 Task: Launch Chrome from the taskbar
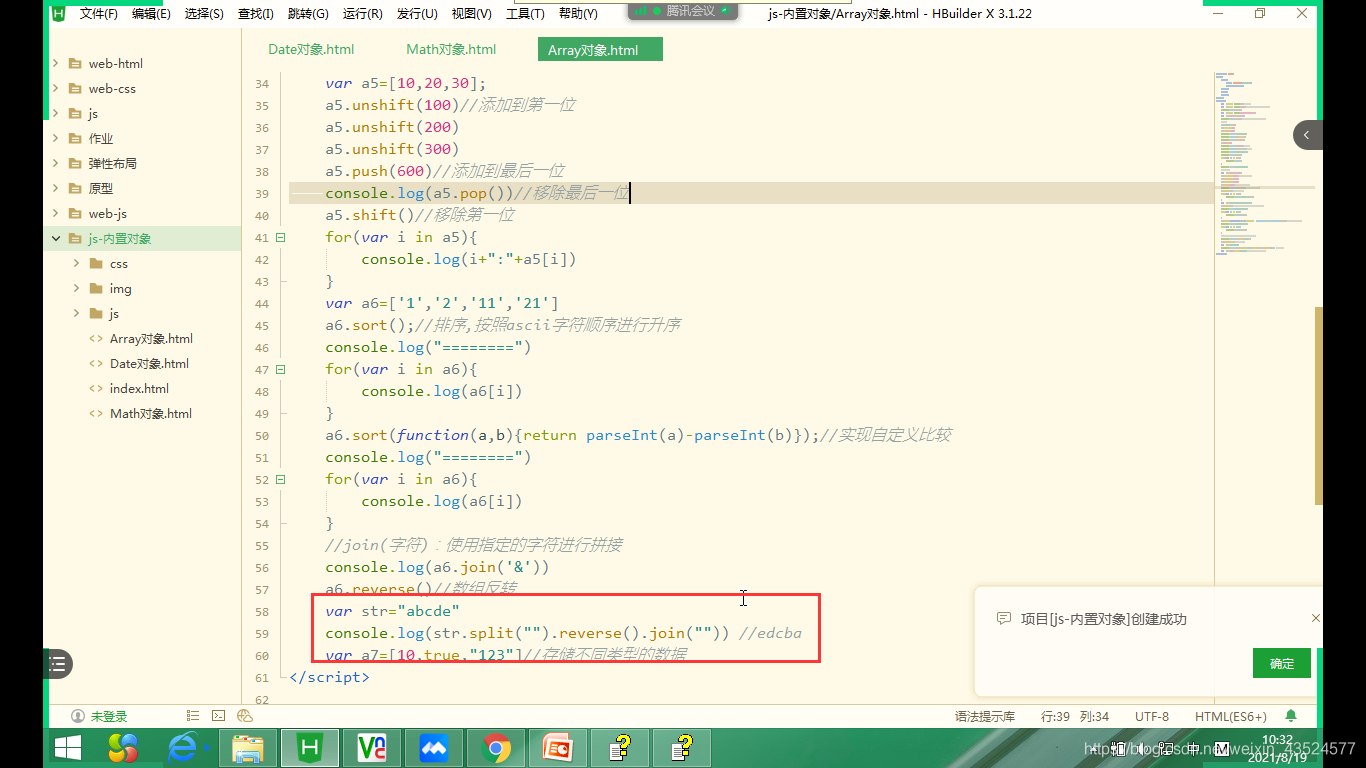[497, 748]
